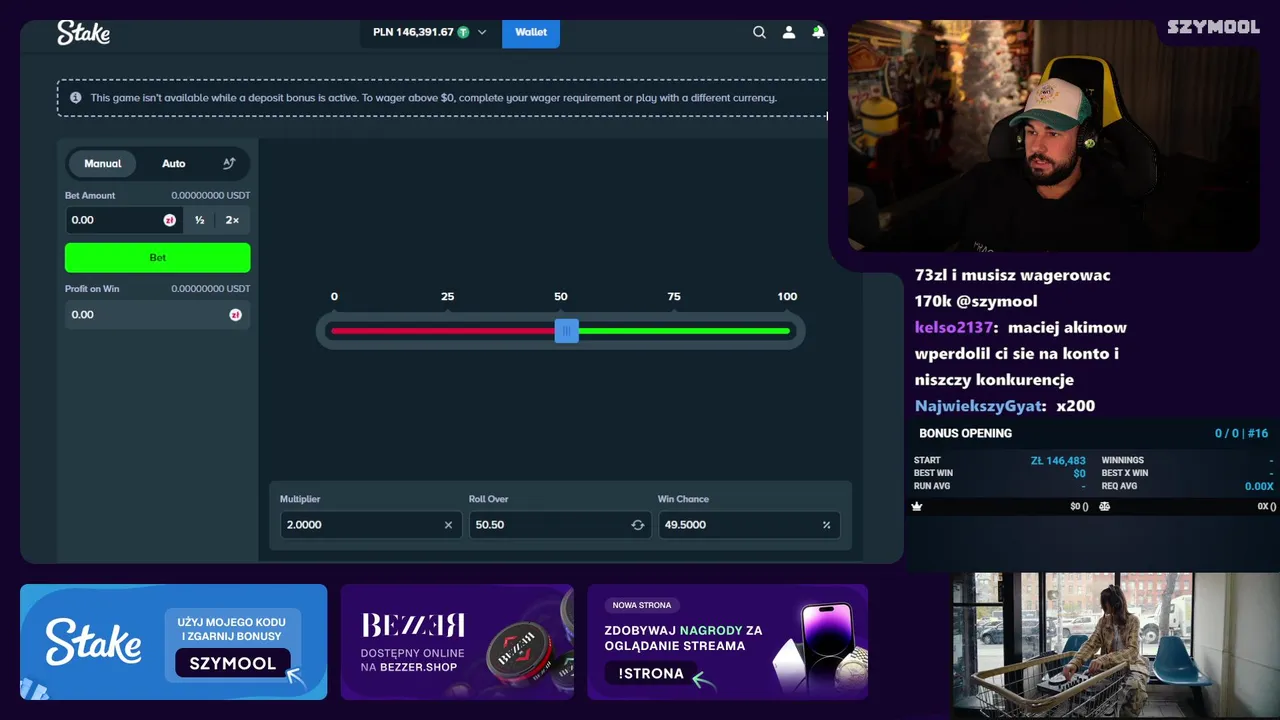Click the deposit bonus notice text
Image resolution: width=1280 pixels, height=720 pixels.
[x=433, y=98]
